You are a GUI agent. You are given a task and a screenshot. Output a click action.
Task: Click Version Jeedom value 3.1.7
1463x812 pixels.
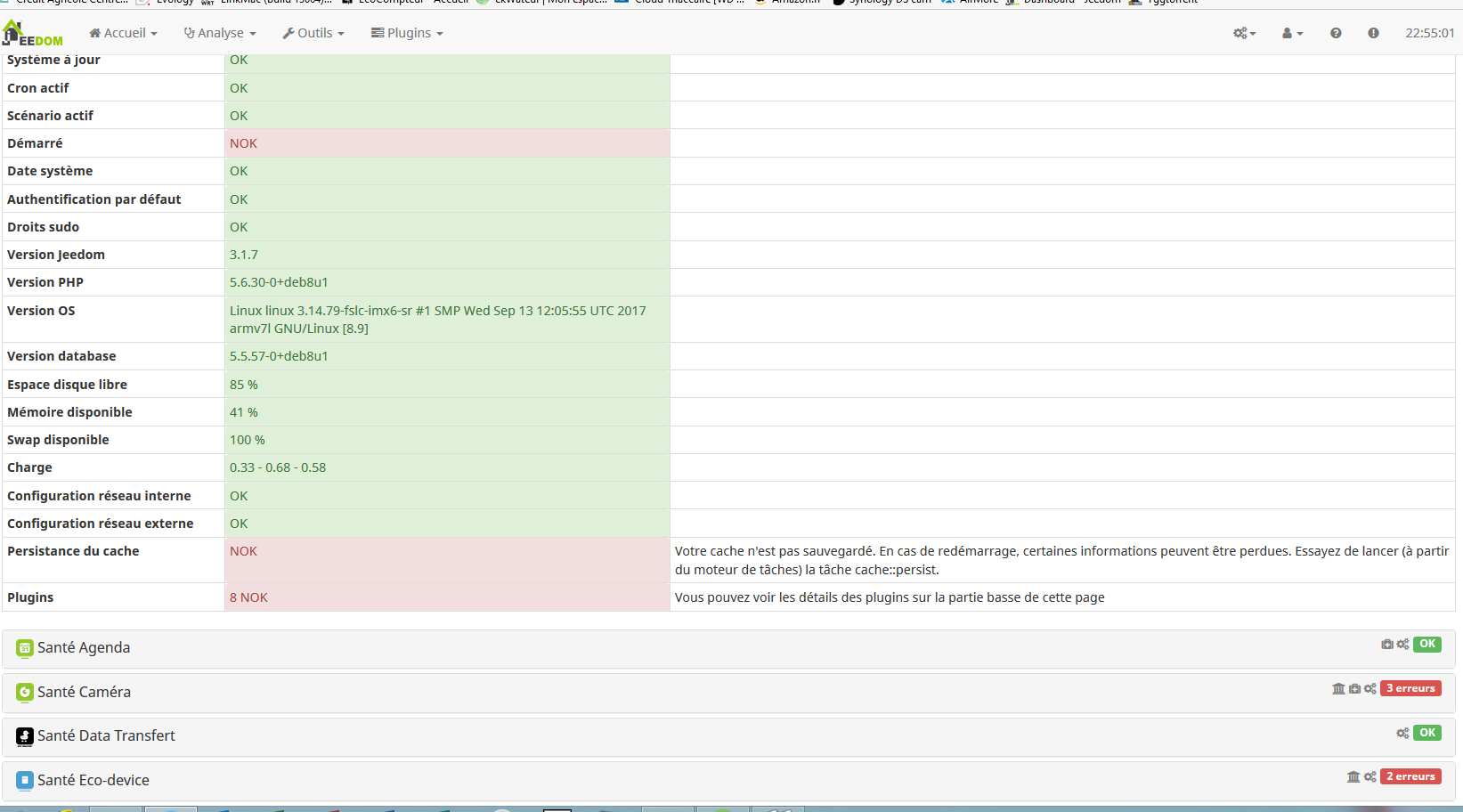point(244,255)
